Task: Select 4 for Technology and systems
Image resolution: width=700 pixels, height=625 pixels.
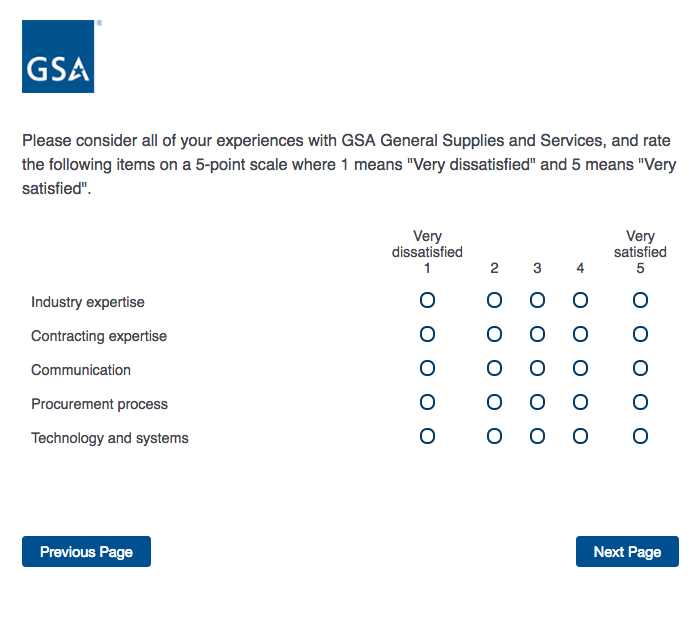Action: tap(580, 436)
